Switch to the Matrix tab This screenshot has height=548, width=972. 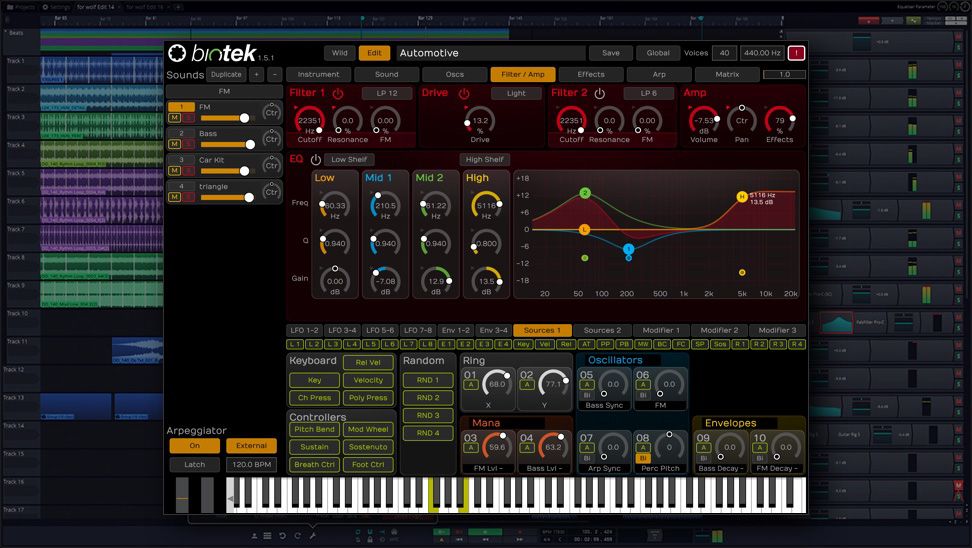pyautogui.click(x=727, y=74)
